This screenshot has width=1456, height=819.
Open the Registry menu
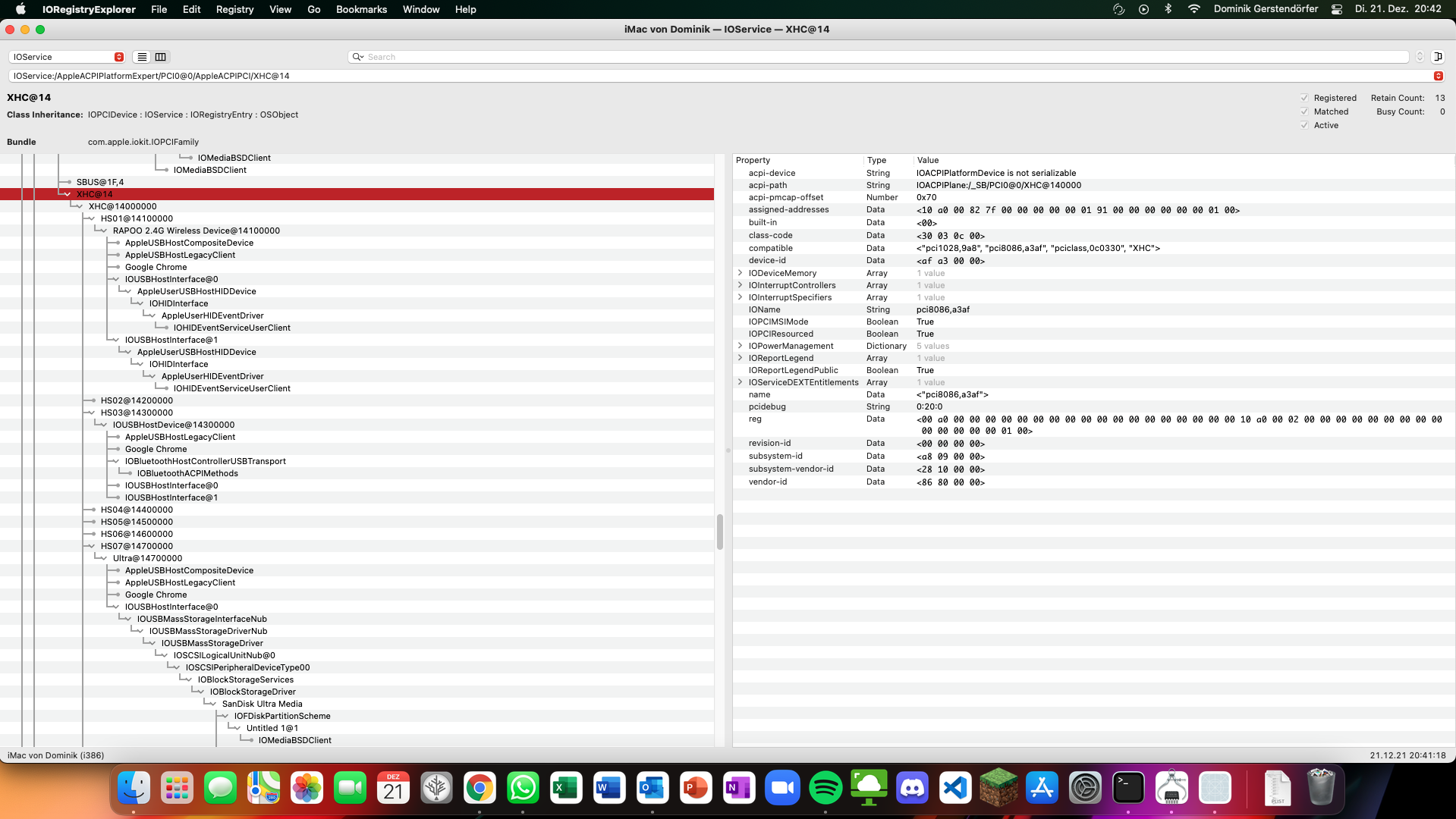(x=234, y=9)
